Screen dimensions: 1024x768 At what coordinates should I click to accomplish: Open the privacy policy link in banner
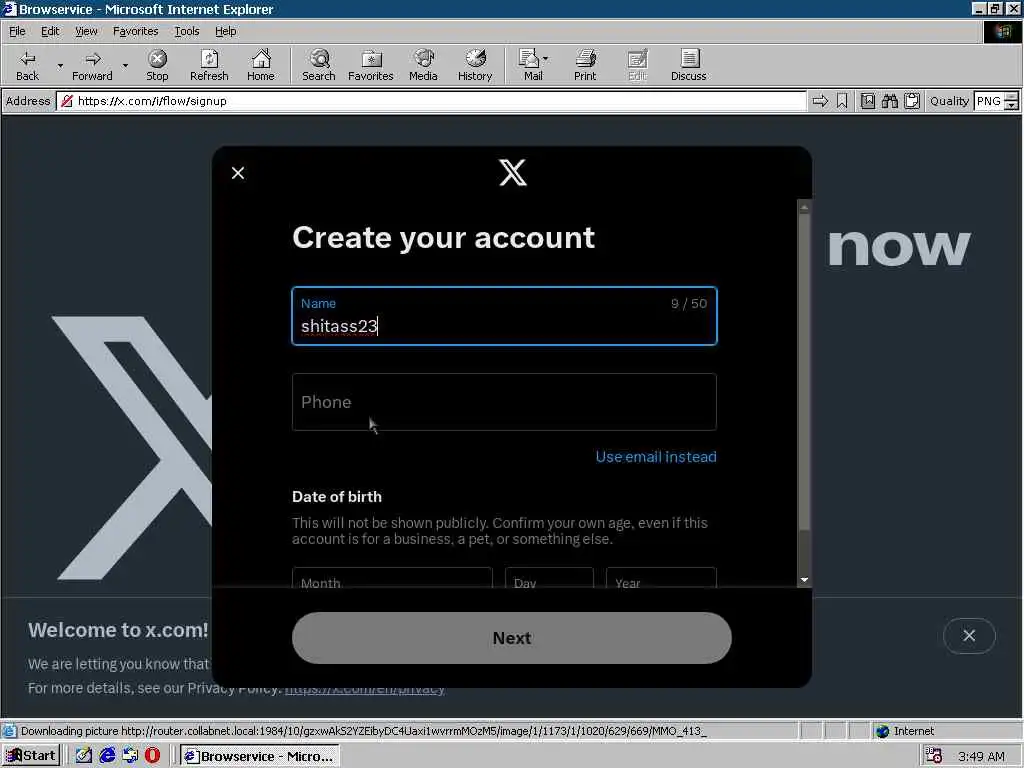(365, 688)
